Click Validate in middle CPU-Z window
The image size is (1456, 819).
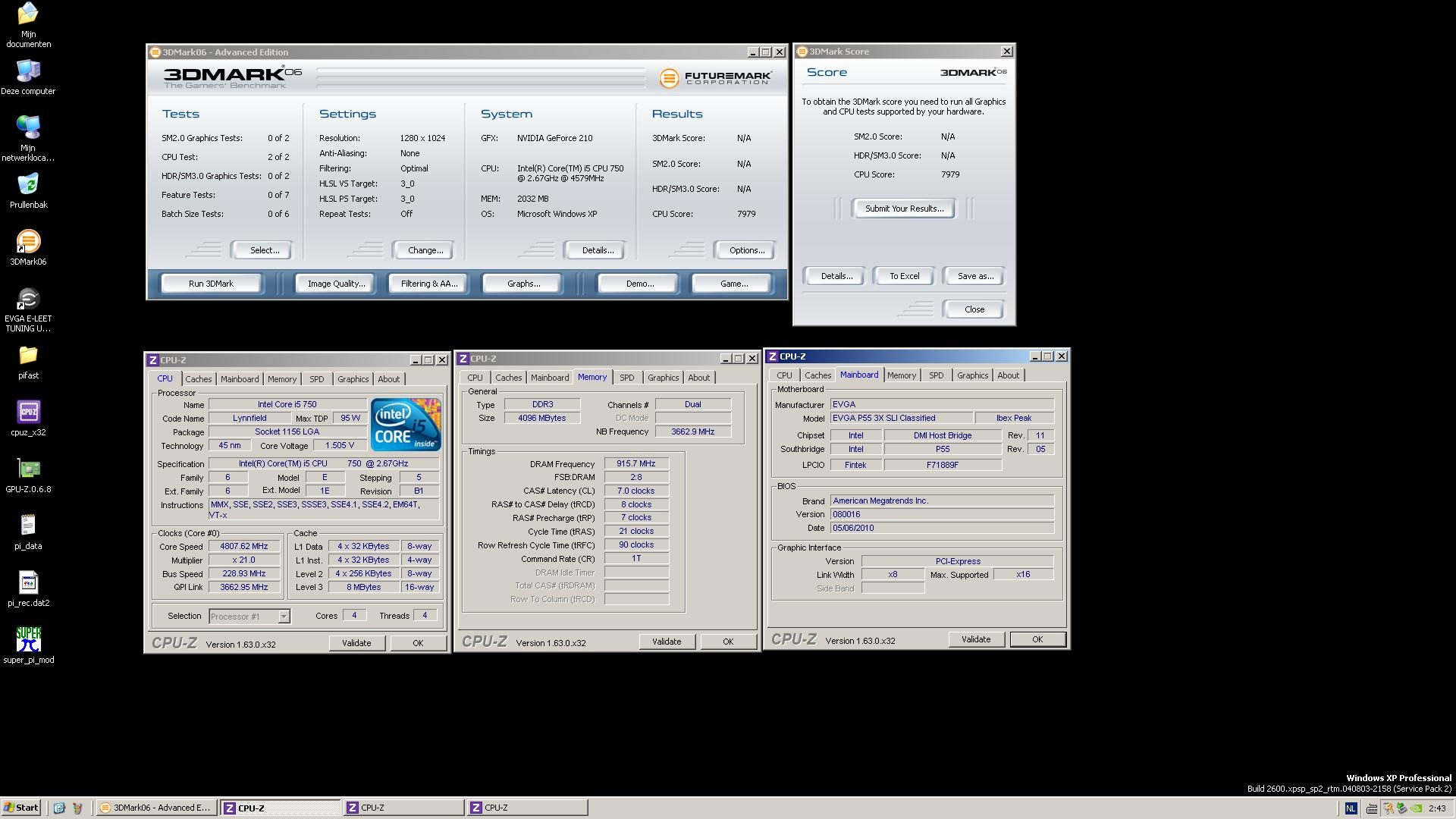coord(667,642)
